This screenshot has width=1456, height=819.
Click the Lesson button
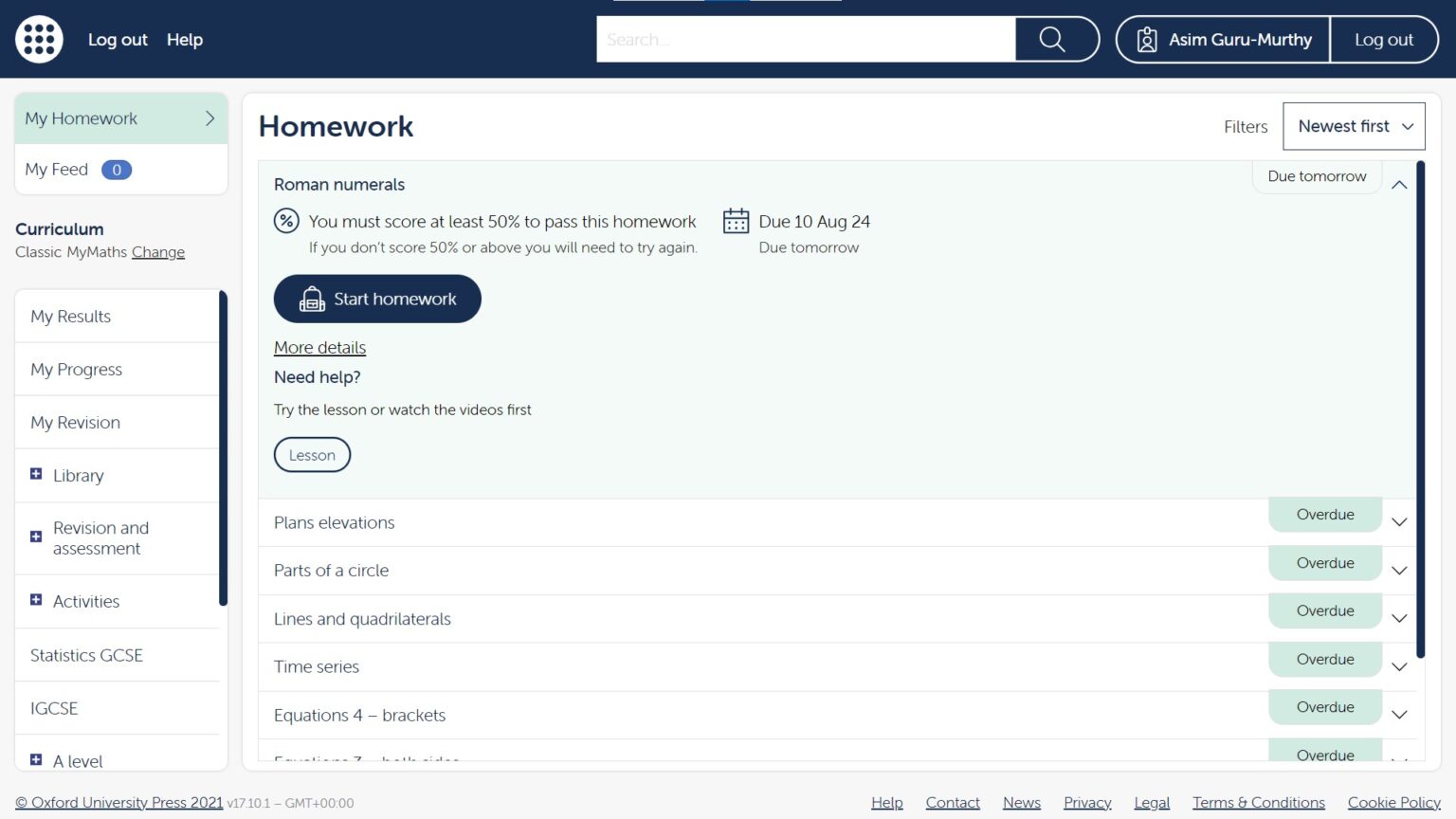pyautogui.click(x=312, y=455)
